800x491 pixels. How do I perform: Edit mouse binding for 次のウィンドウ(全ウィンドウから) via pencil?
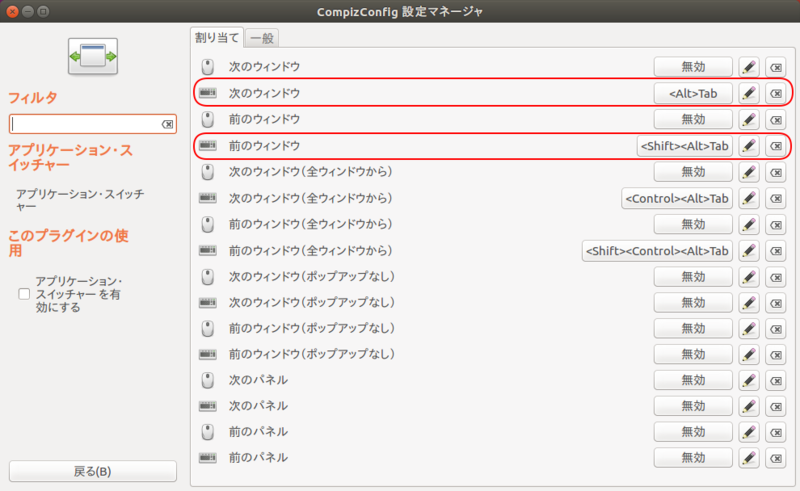pyautogui.click(x=748, y=172)
